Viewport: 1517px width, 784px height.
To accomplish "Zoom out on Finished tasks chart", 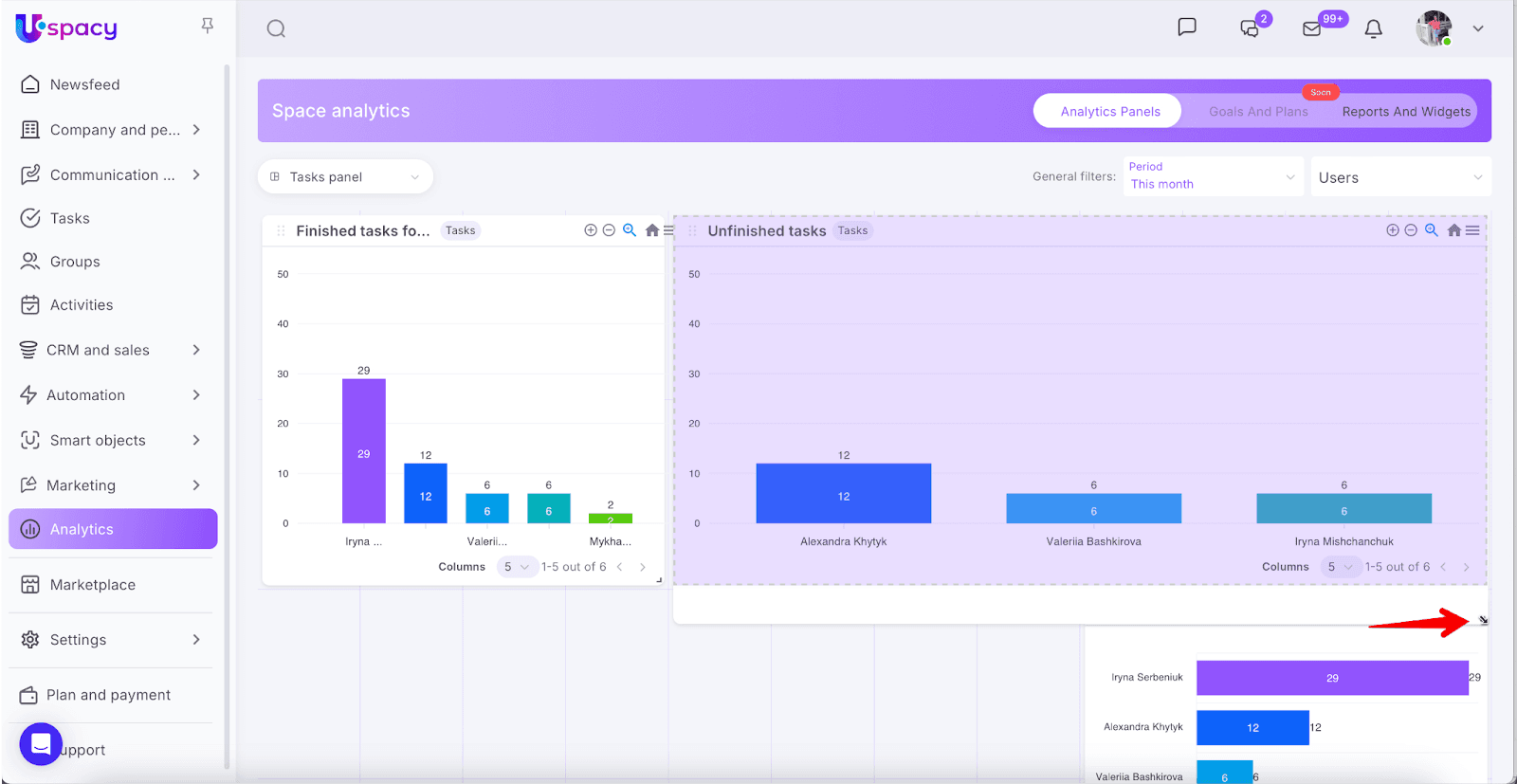I will (x=609, y=230).
